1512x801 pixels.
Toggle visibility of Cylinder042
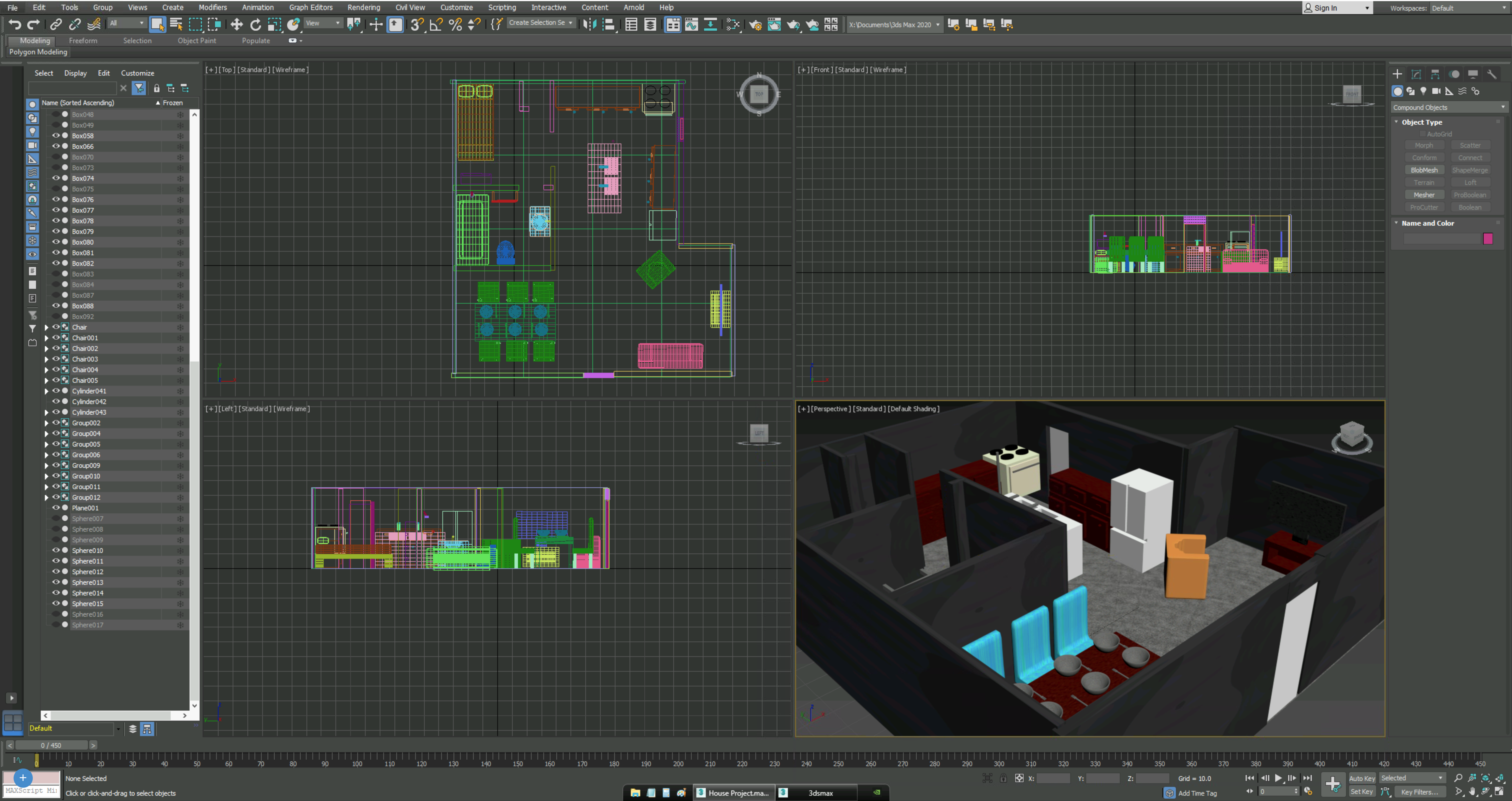pos(56,402)
